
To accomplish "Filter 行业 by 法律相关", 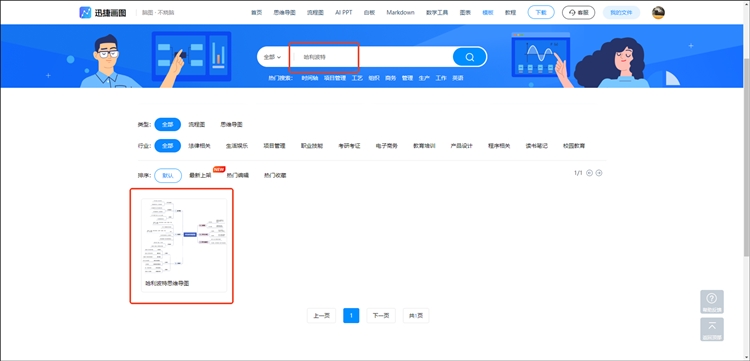I will click(199, 146).
